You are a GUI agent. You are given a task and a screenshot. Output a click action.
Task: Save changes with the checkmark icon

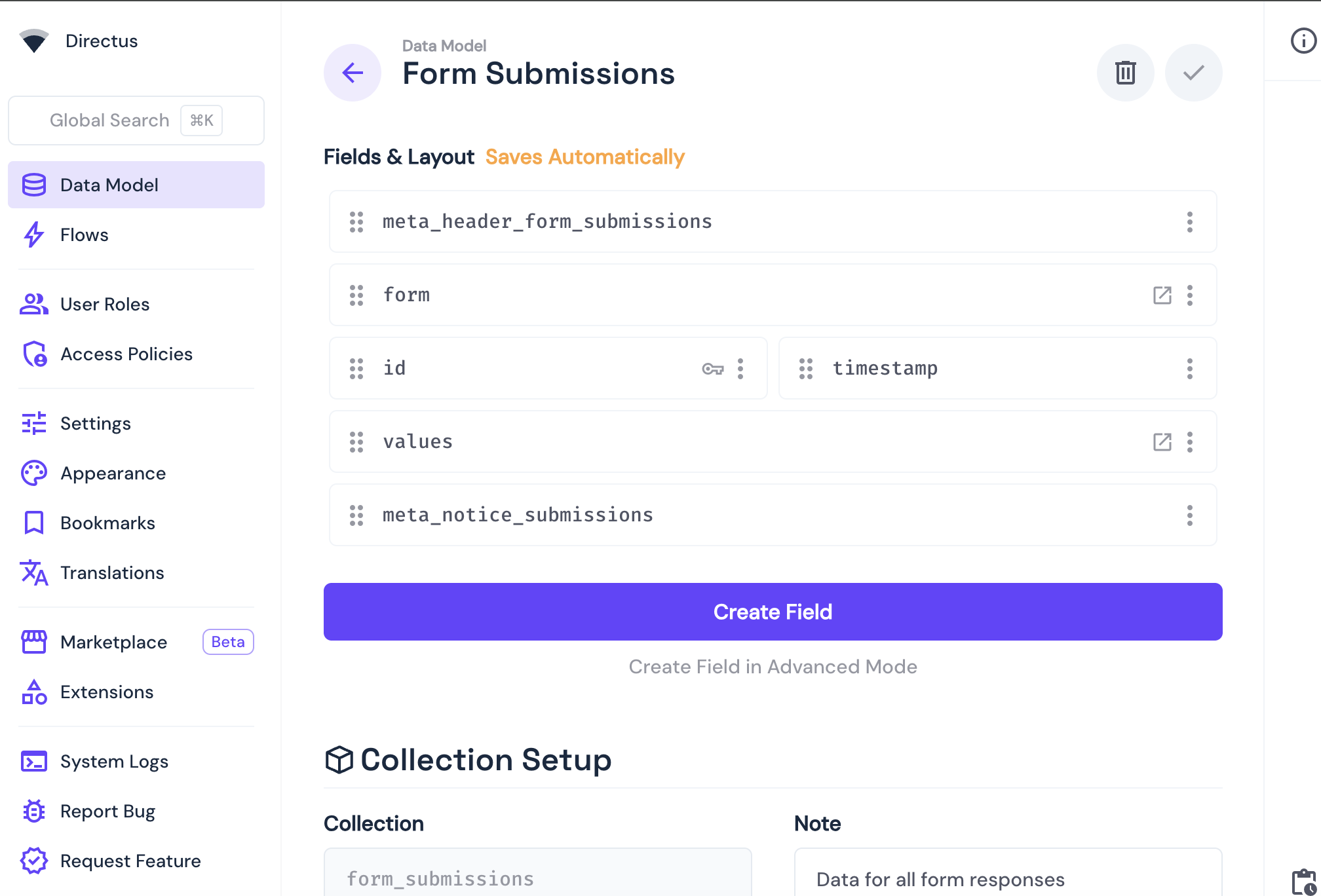pos(1193,73)
